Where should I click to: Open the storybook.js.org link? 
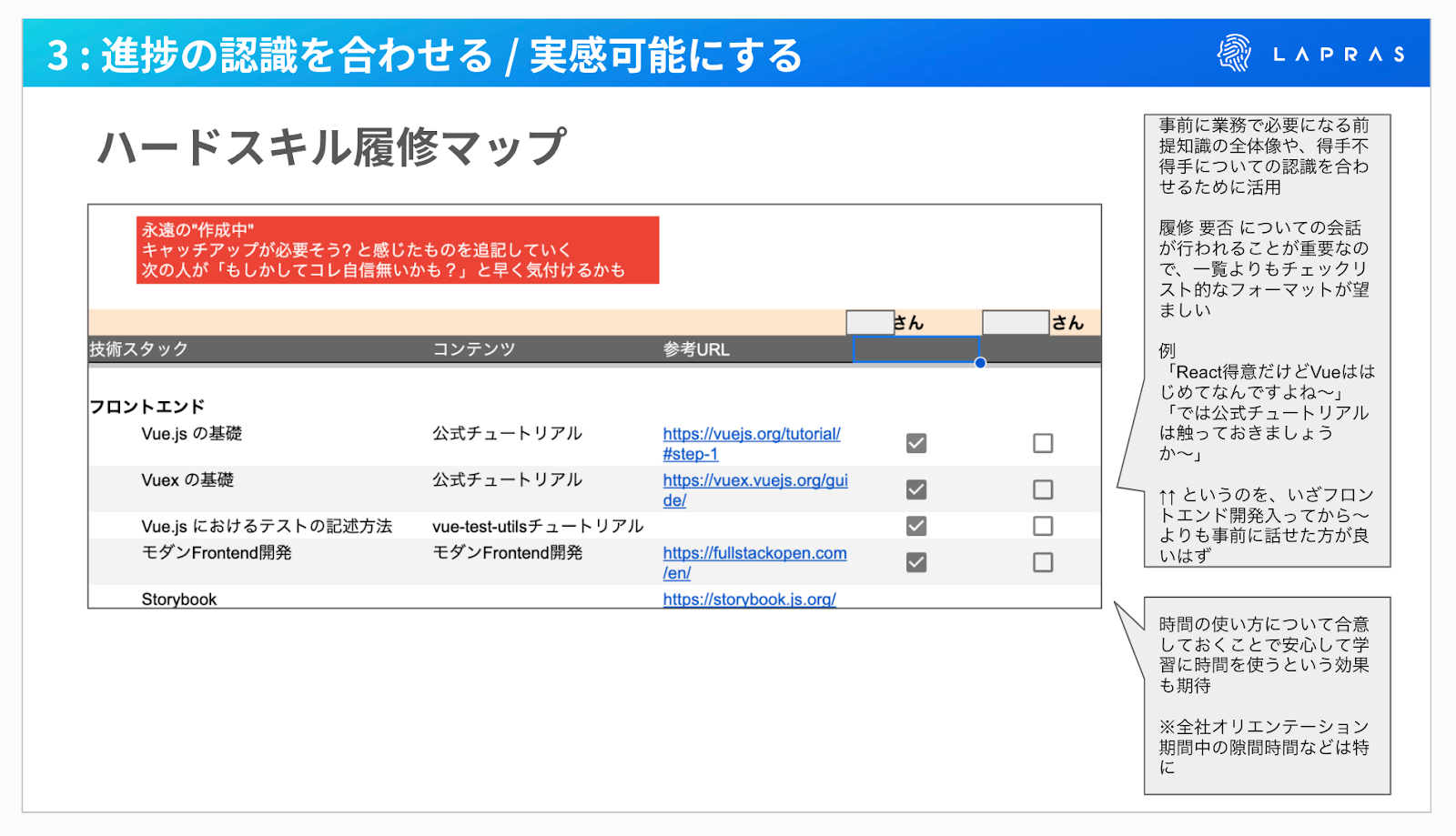(x=749, y=599)
